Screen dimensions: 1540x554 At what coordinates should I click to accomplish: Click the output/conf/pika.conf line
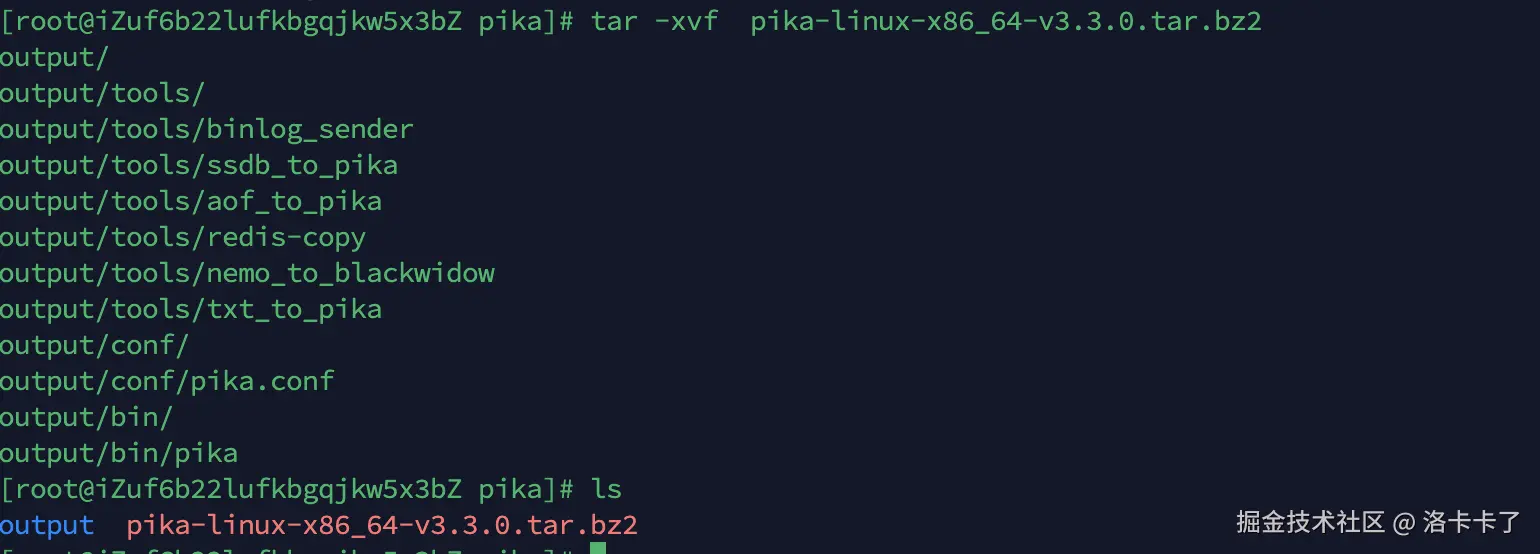click(x=167, y=381)
